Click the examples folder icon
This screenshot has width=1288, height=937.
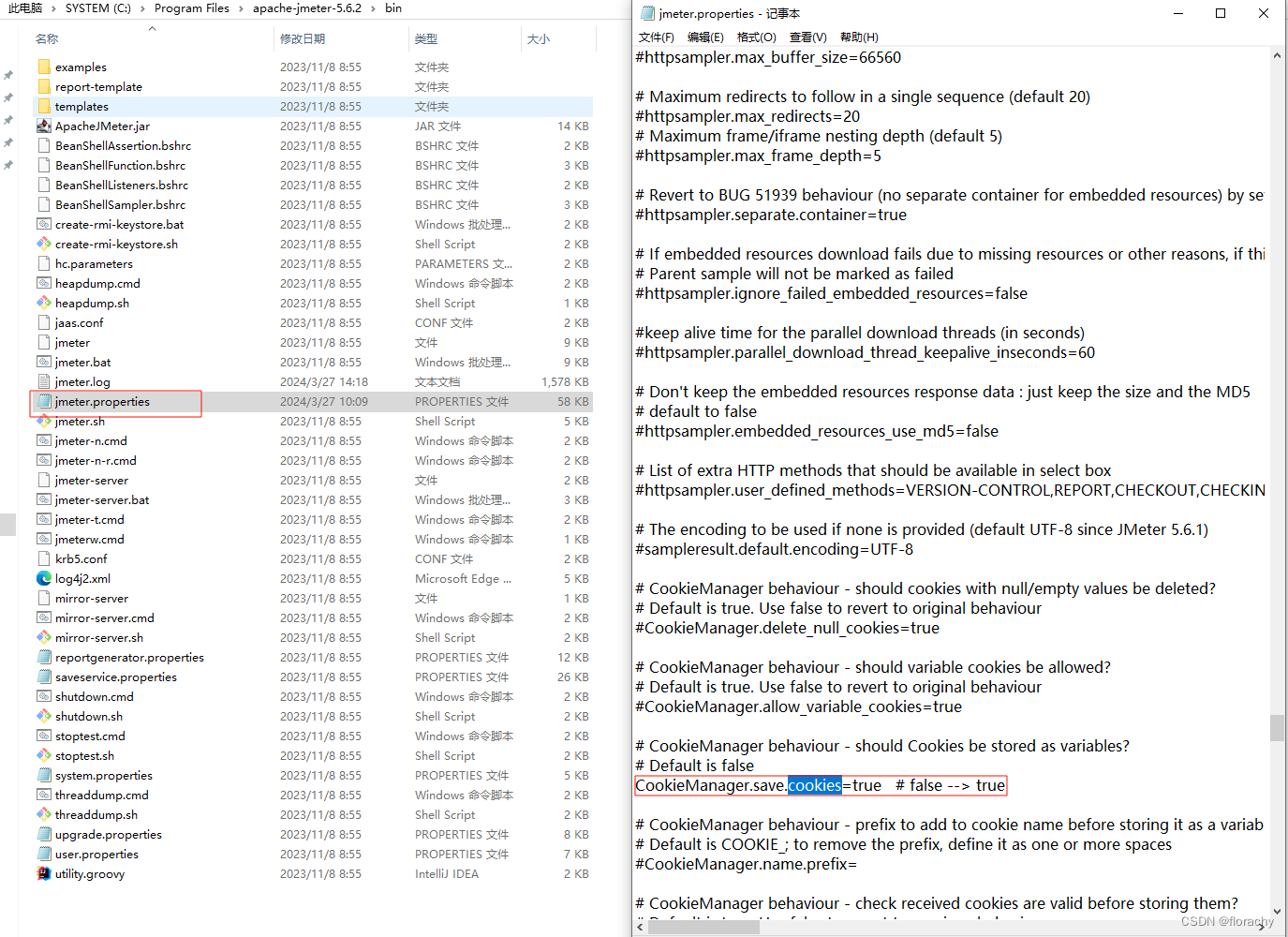pos(44,67)
